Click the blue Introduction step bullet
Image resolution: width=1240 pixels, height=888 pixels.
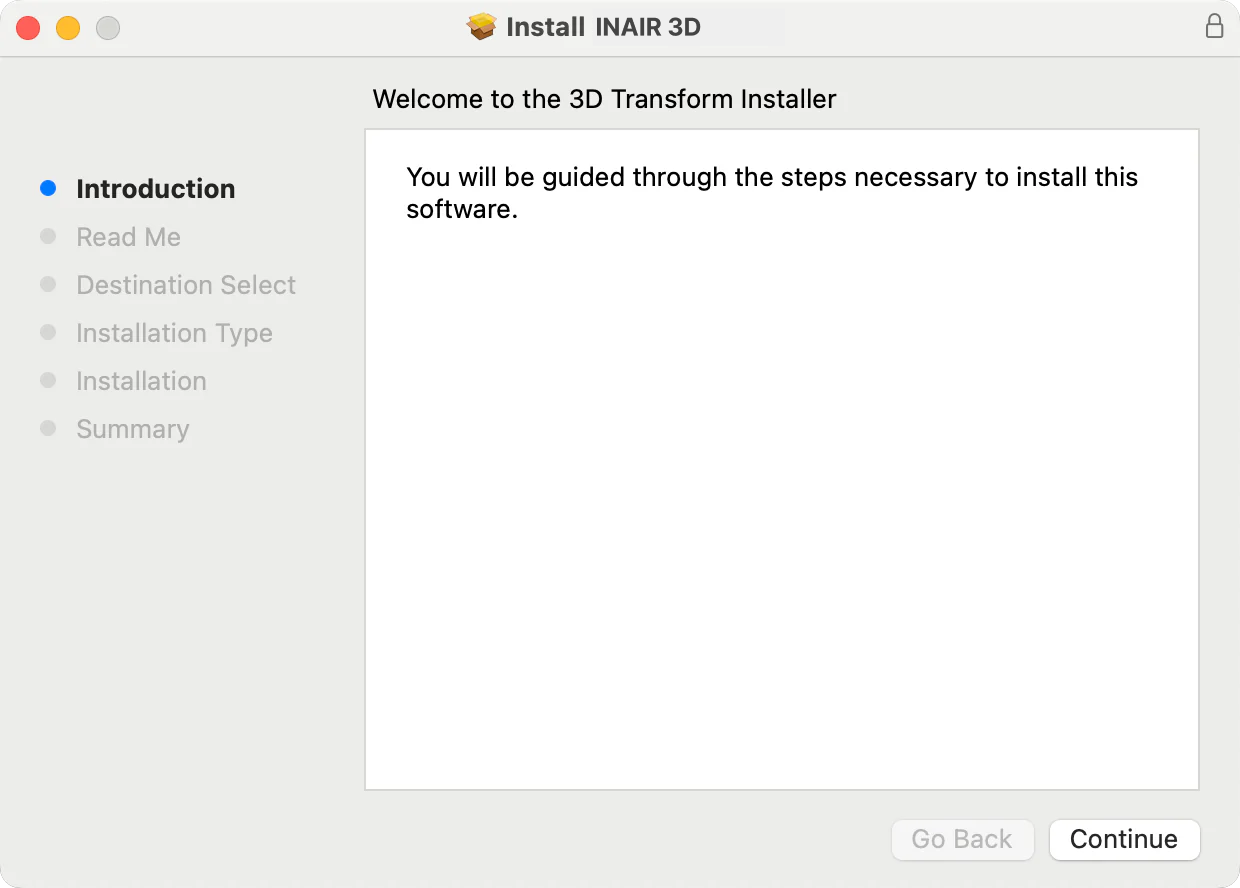(48, 188)
